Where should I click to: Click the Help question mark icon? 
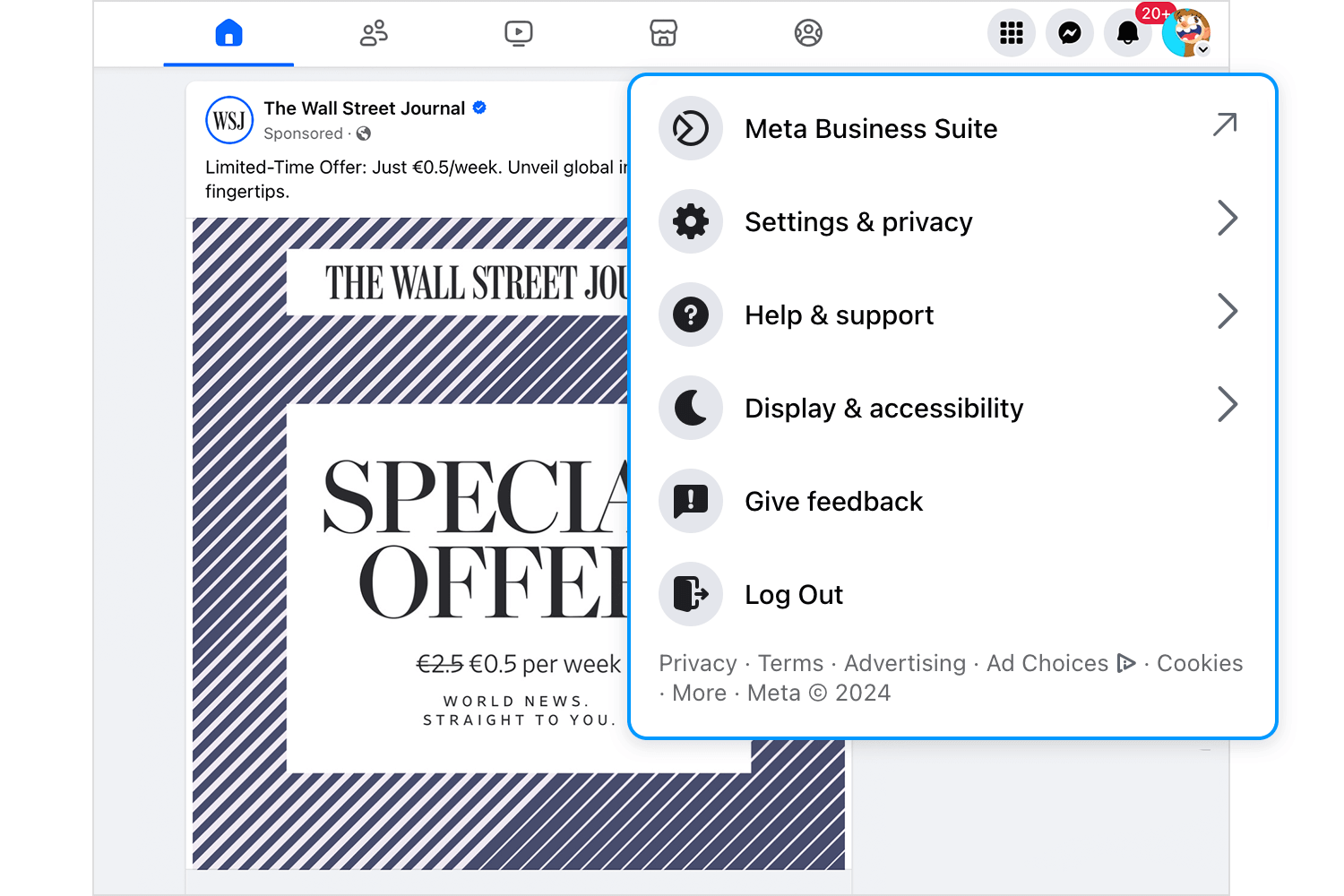tap(691, 314)
